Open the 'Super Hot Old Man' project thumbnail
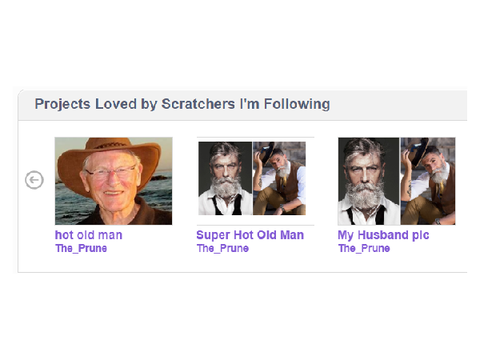Image resolution: width=480 pixels, height=360 pixels. [x=255, y=181]
